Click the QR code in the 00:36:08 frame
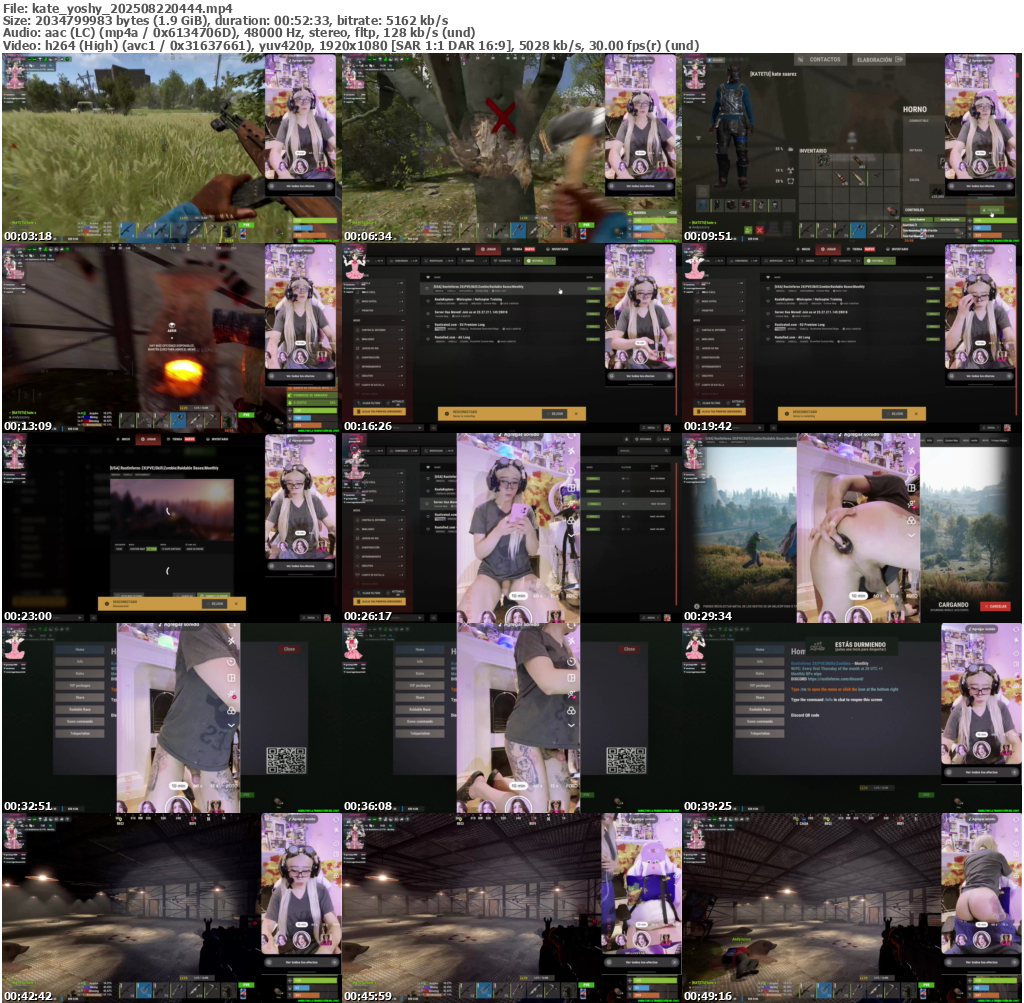This screenshot has width=1024, height=1003. click(x=626, y=760)
